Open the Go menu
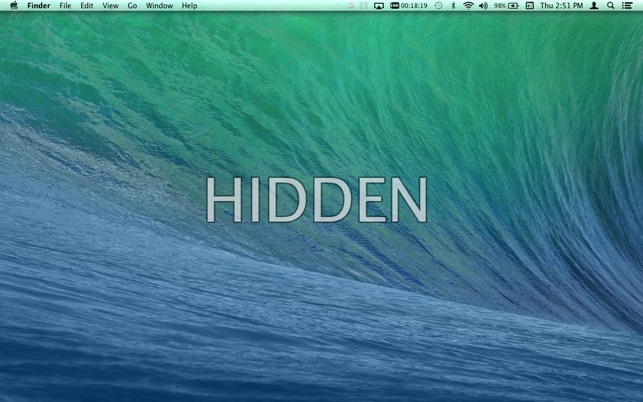The height and width of the screenshot is (402, 643). [x=132, y=6]
